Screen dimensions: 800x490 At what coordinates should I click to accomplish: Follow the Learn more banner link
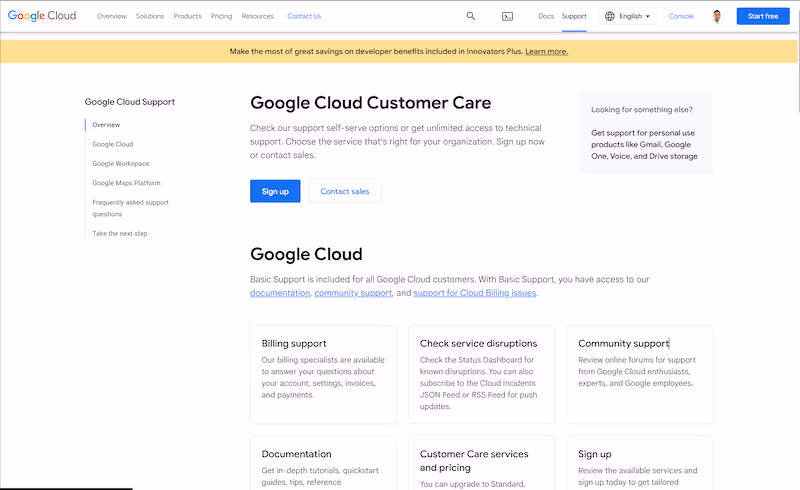coord(546,52)
